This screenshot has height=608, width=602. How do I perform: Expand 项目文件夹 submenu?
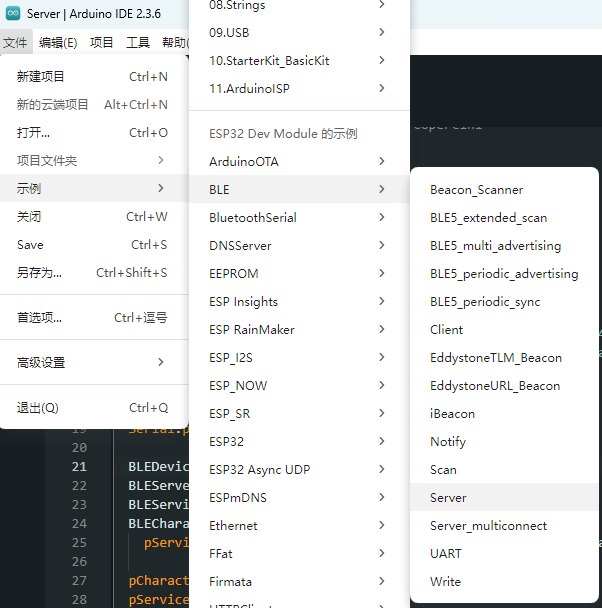point(94,161)
